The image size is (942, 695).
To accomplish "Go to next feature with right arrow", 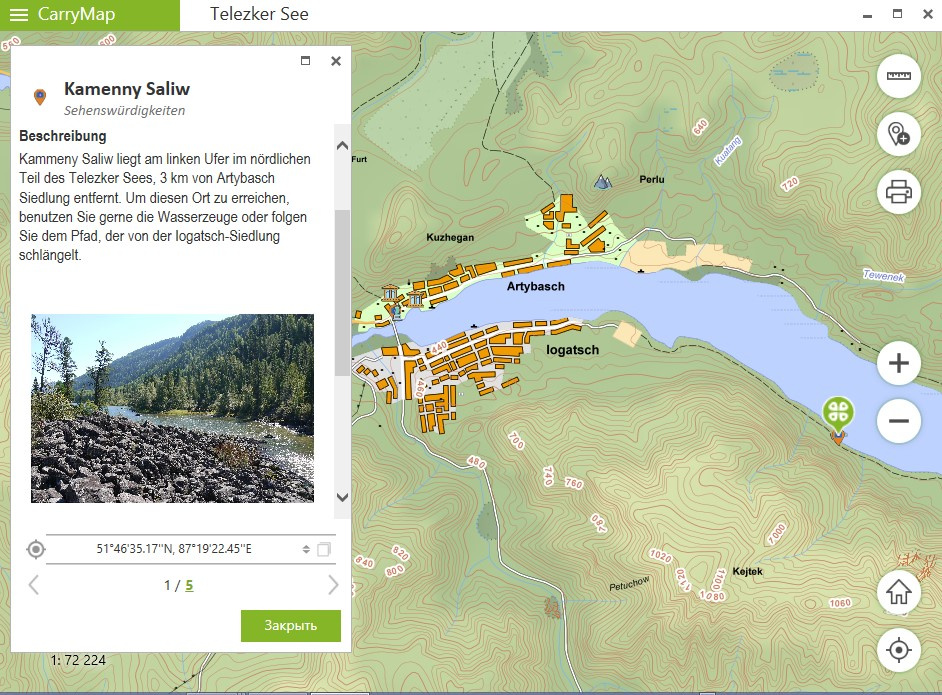I will pos(333,585).
